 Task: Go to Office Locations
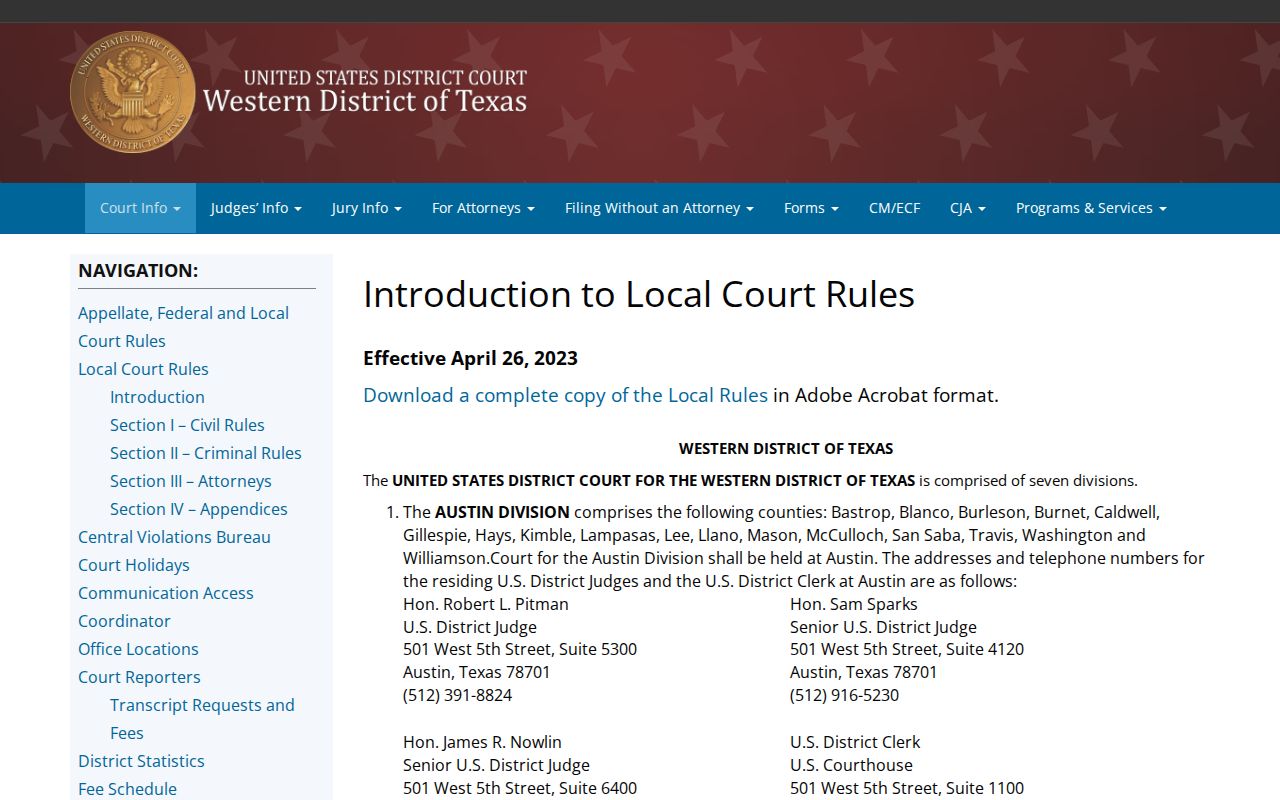point(138,649)
